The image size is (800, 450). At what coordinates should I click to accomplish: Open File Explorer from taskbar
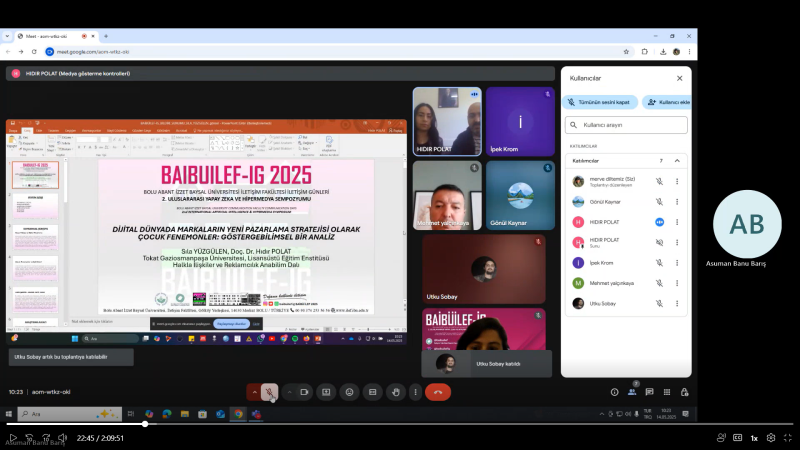pos(185,414)
